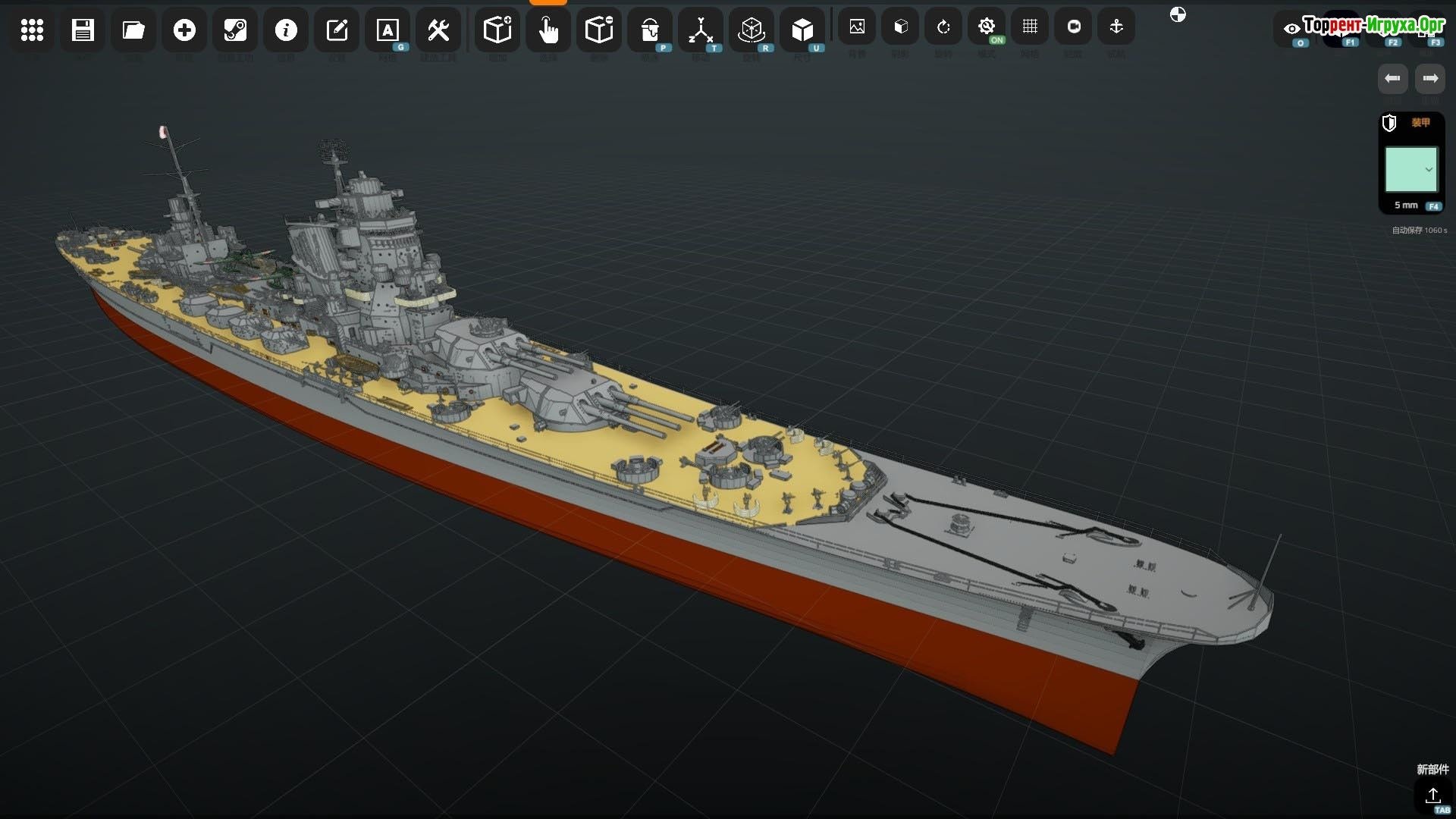This screenshot has width=1456, height=819.
Task: Click the floppy disk save icon
Action: click(83, 30)
